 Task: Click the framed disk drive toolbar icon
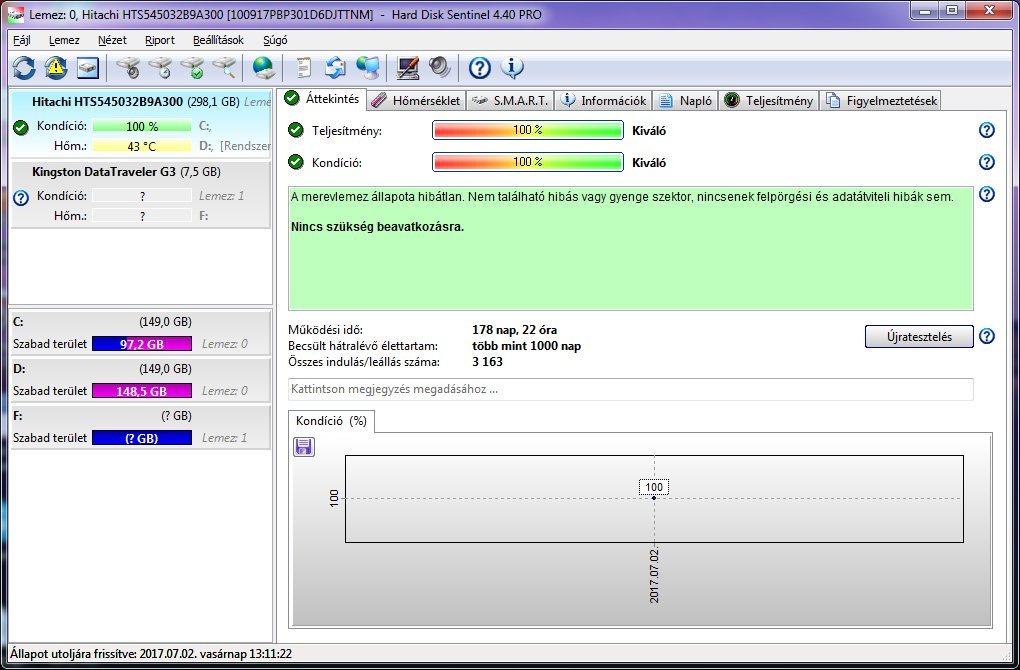point(88,68)
